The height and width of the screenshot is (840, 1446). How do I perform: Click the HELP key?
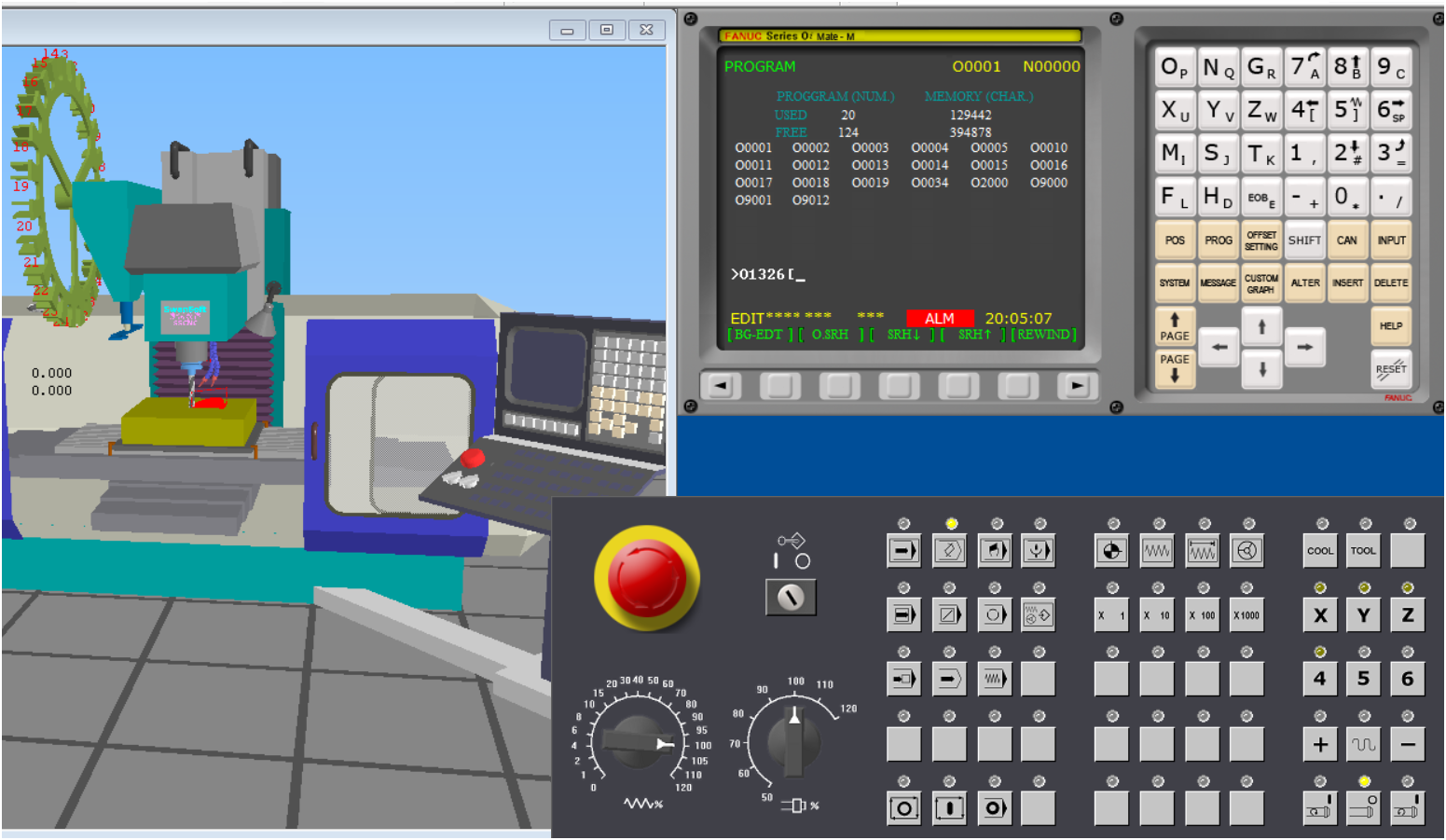(x=1391, y=325)
